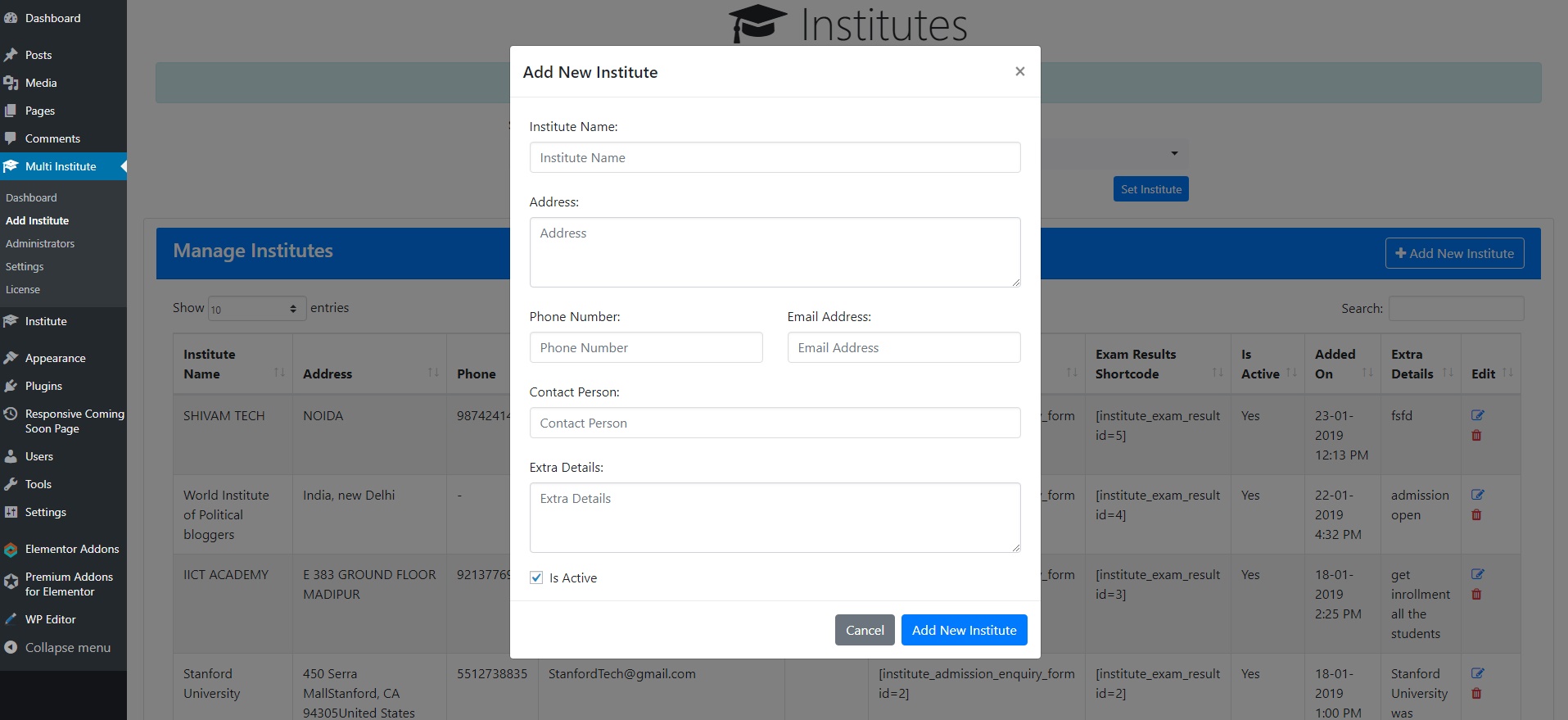
Task: Click the Multi Institute graduation cap icon
Action: 11,166
